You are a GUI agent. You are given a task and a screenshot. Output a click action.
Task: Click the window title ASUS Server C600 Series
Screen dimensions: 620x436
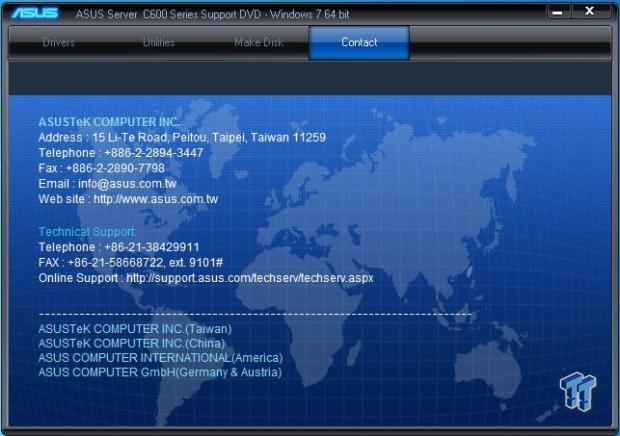pyautogui.click(x=212, y=15)
